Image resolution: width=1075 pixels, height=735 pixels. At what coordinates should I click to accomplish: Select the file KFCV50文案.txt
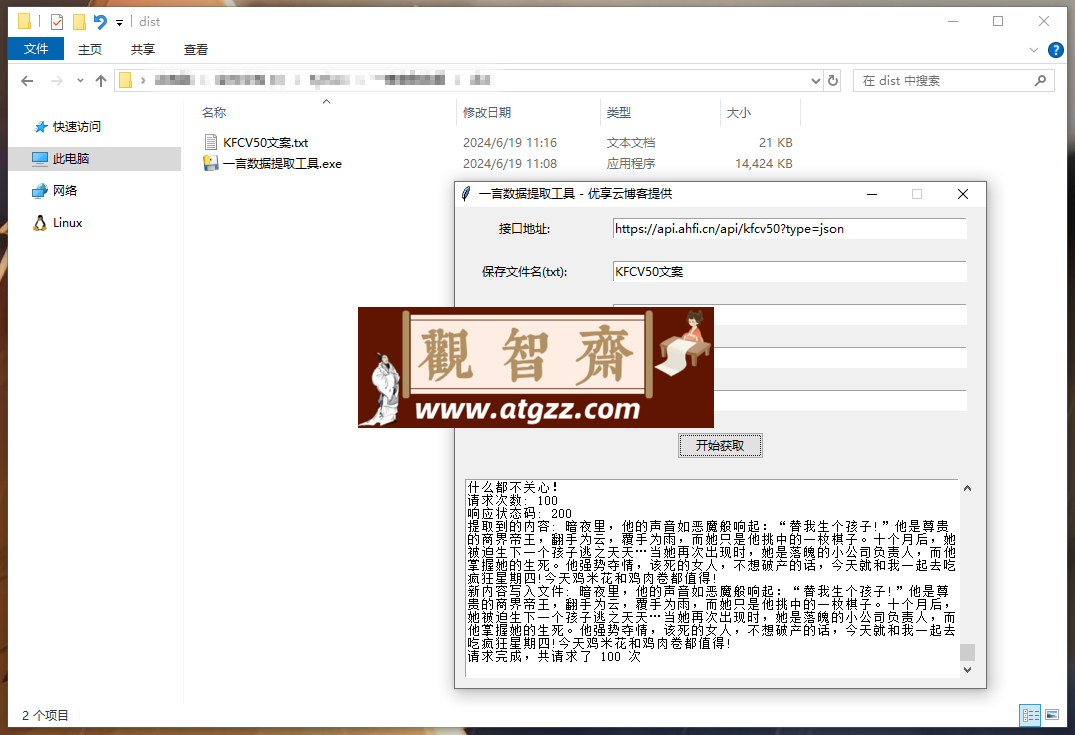coord(265,143)
